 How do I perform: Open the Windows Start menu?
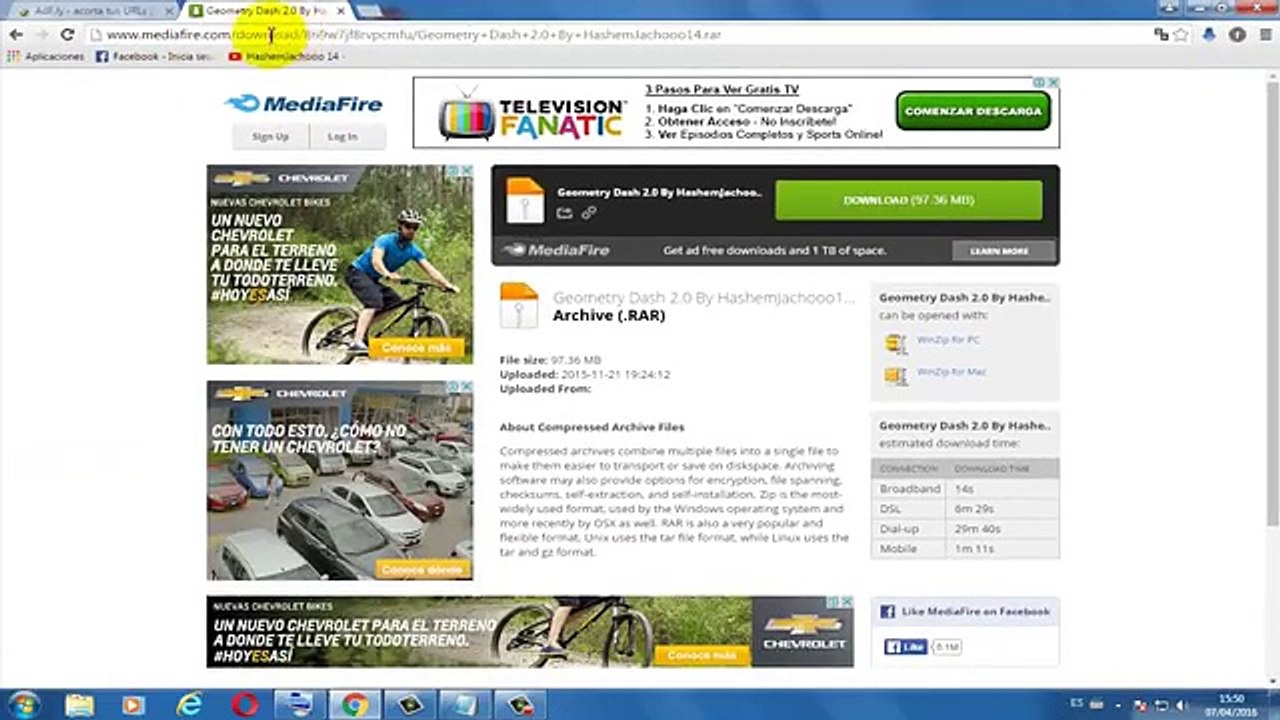click(x=22, y=705)
